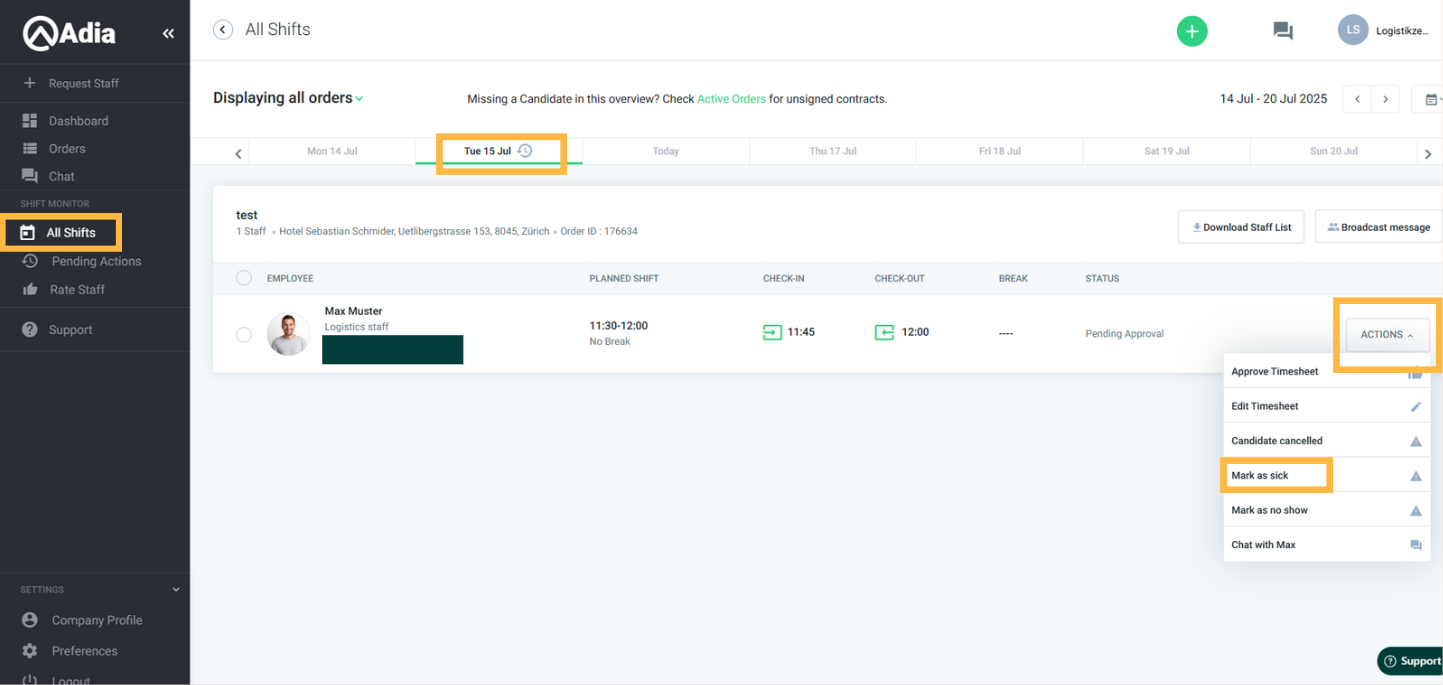This screenshot has width=1443, height=685.
Task: Click the plus icon beside Request Staff
Action: point(29,83)
